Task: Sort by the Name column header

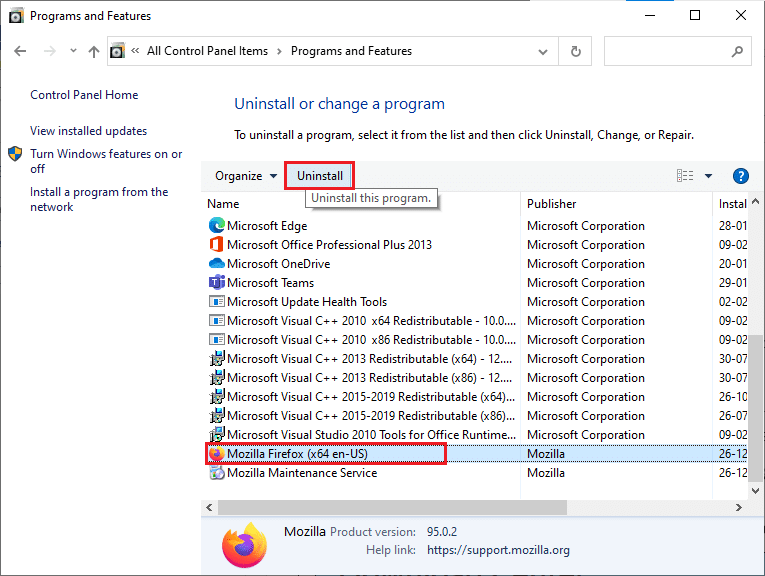Action: [223, 204]
